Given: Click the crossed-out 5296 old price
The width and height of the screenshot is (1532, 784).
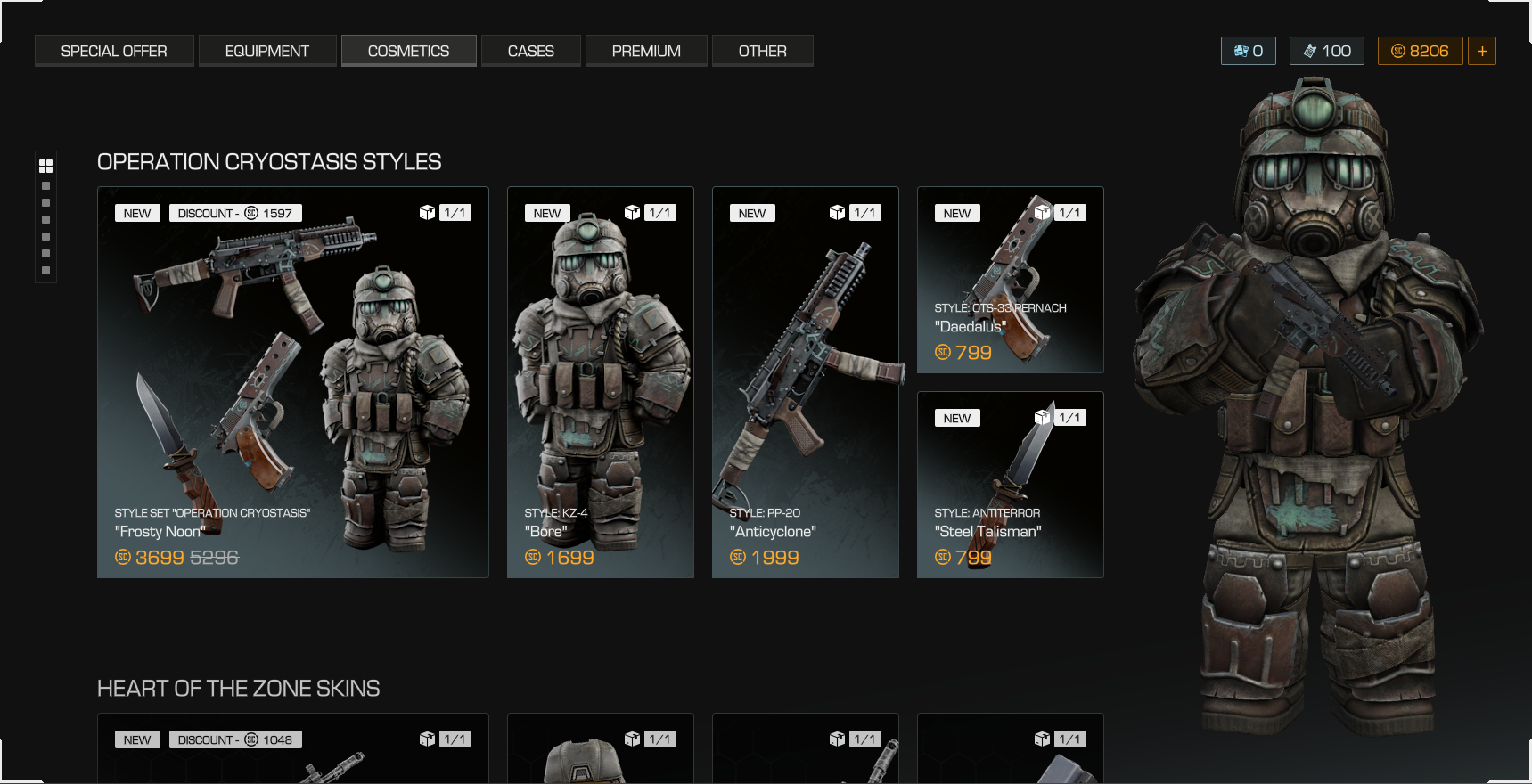Looking at the screenshot, I should [214, 558].
